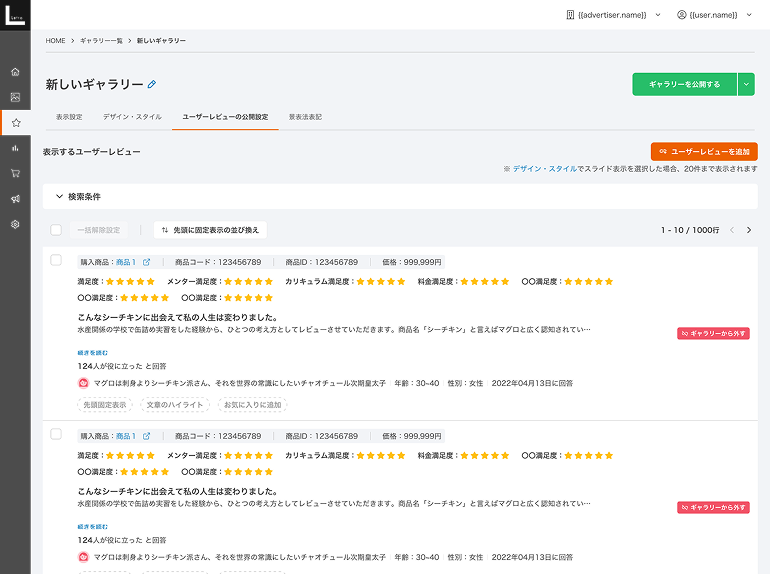This screenshot has height=574, width=770.
Task: Open the megaphone icon in the sidebar
Action: [15, 199]
